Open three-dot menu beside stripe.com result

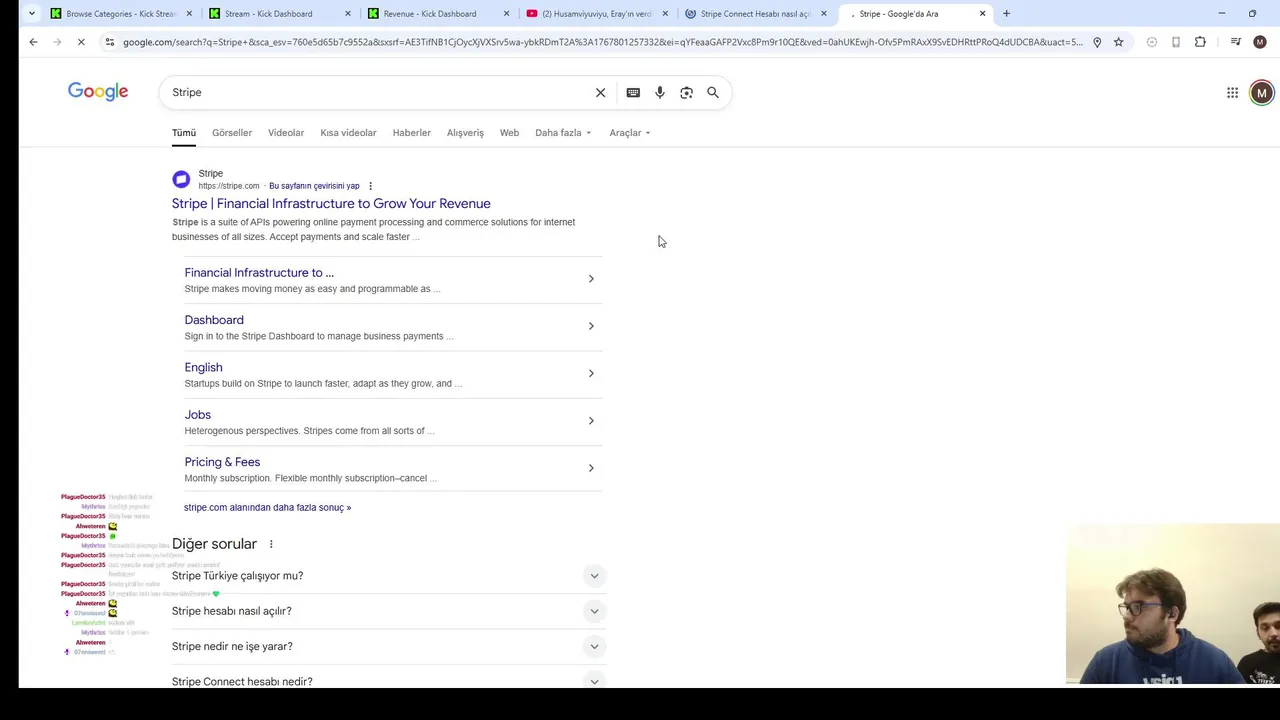click(370, 186)
